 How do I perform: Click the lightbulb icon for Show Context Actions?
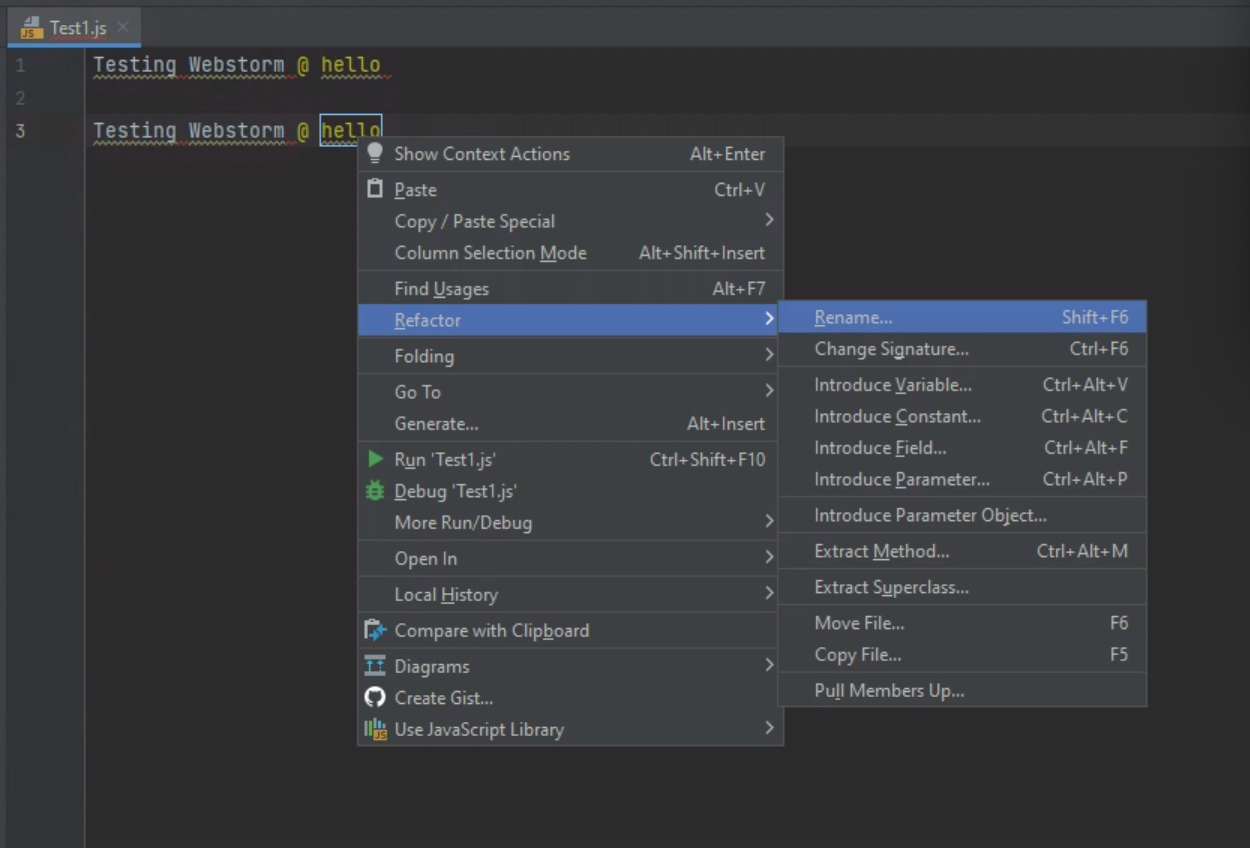coord(375,153)
